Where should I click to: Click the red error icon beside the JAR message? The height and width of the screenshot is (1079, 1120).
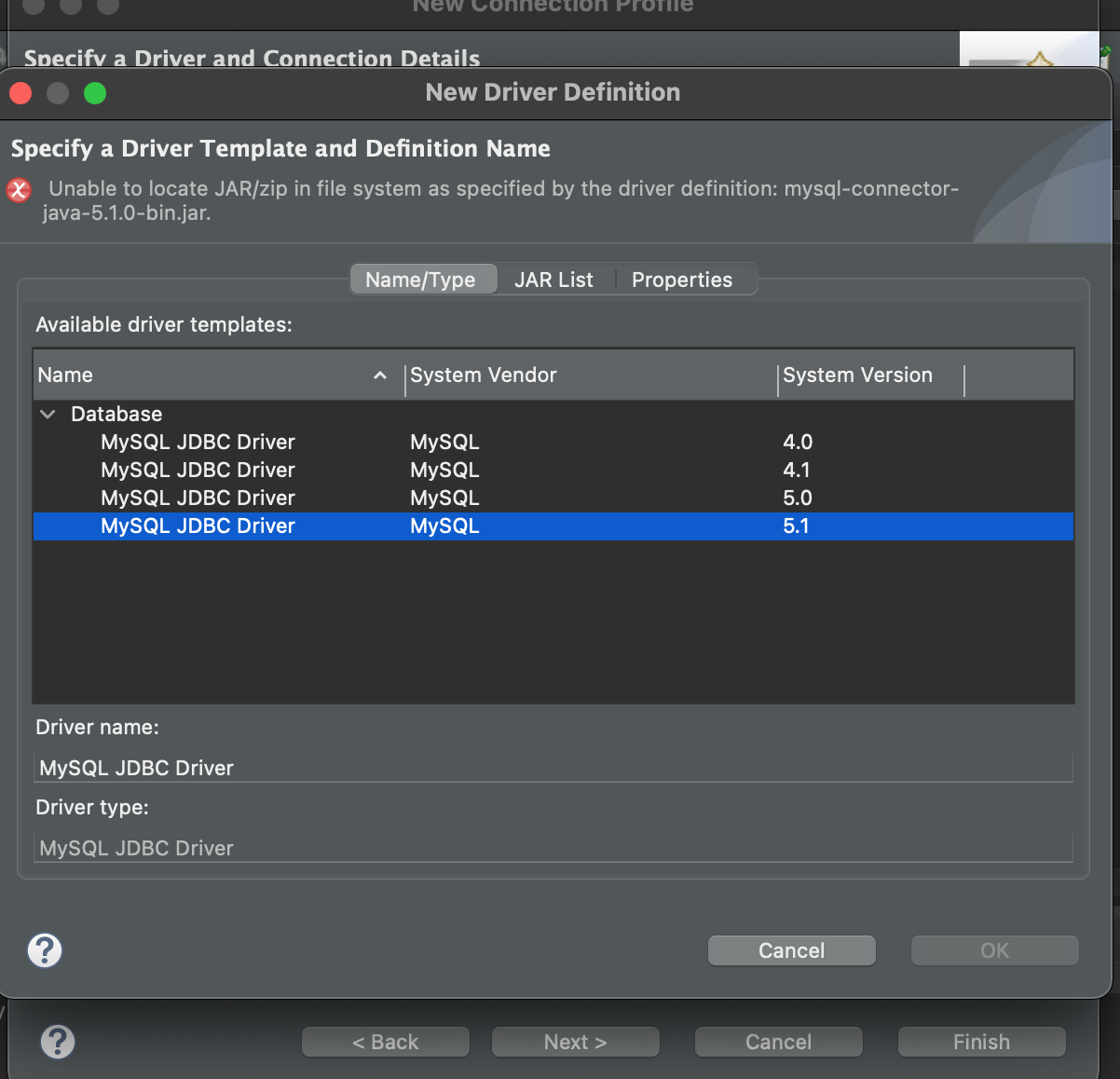(19, 190)
